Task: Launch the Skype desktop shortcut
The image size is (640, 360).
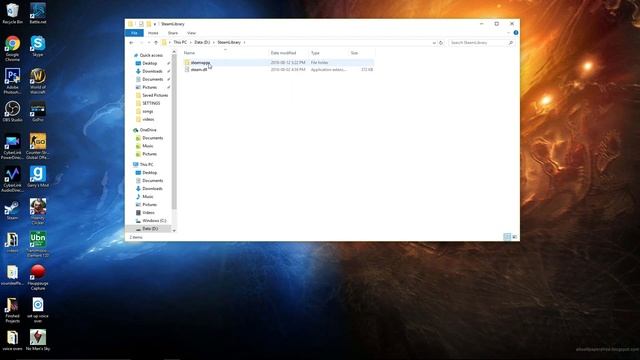Action: pyautogui.click(x=38, y=46)
